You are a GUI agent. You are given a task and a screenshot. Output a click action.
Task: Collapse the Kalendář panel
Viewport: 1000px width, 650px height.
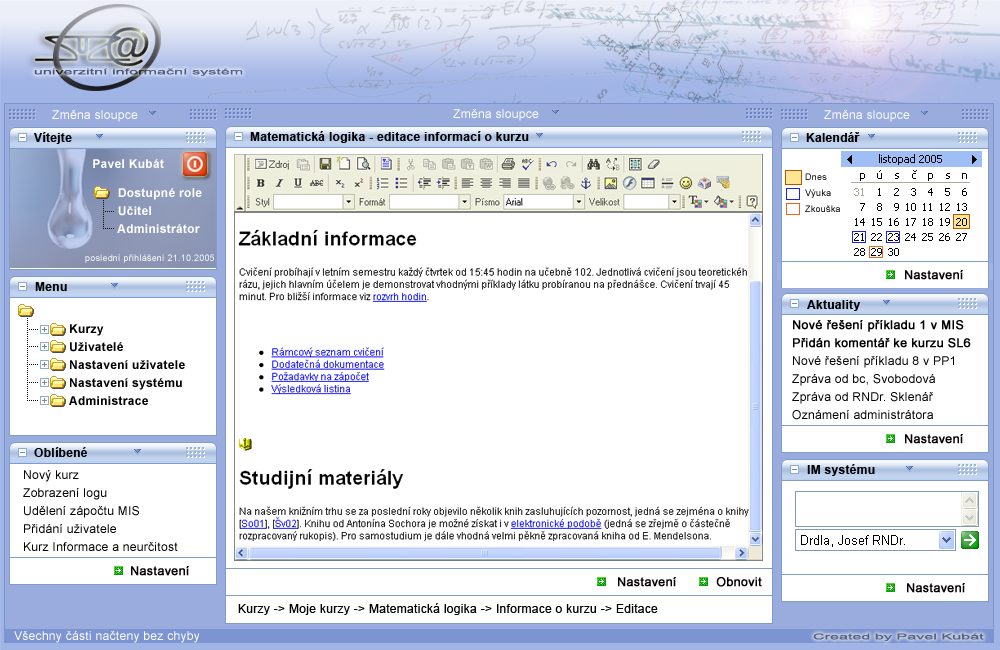[x=794, y=138]
